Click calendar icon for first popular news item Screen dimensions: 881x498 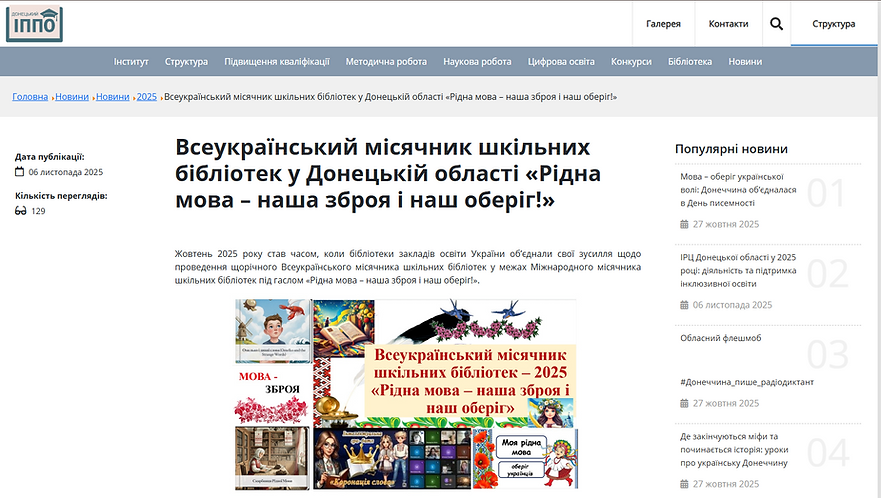(x=684, y=224)
